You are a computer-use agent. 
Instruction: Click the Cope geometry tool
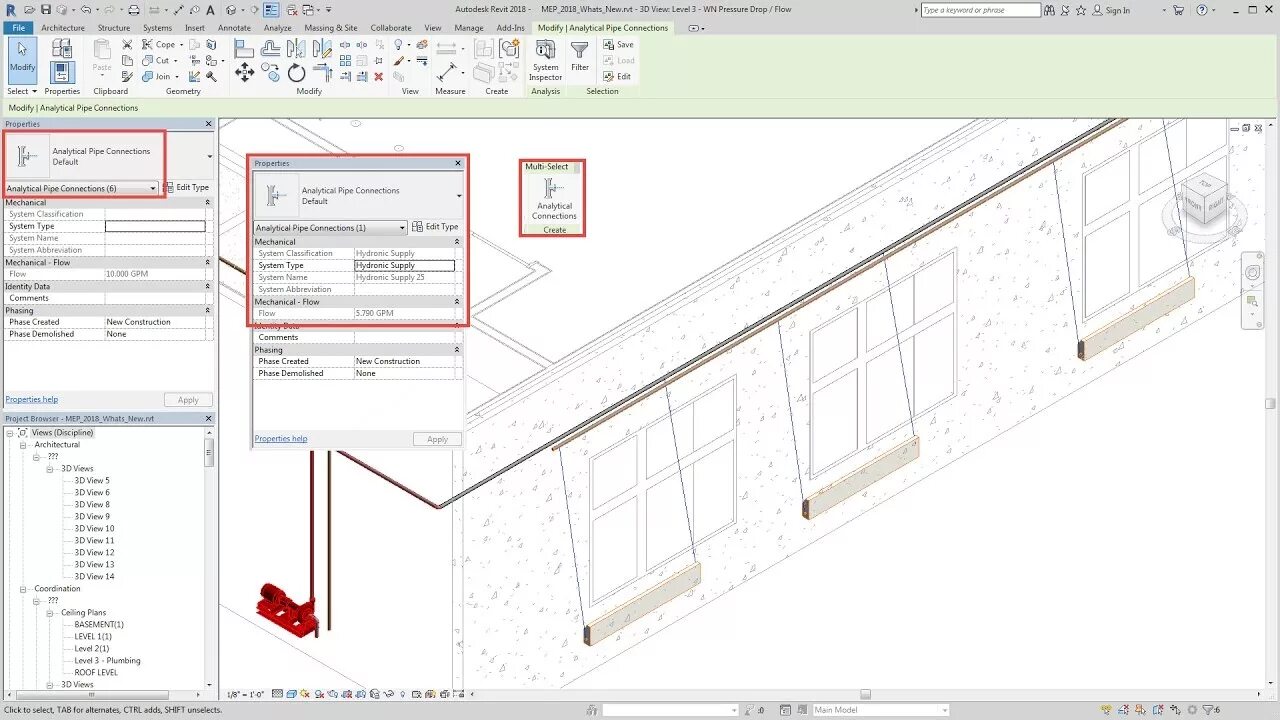point(160,45)
